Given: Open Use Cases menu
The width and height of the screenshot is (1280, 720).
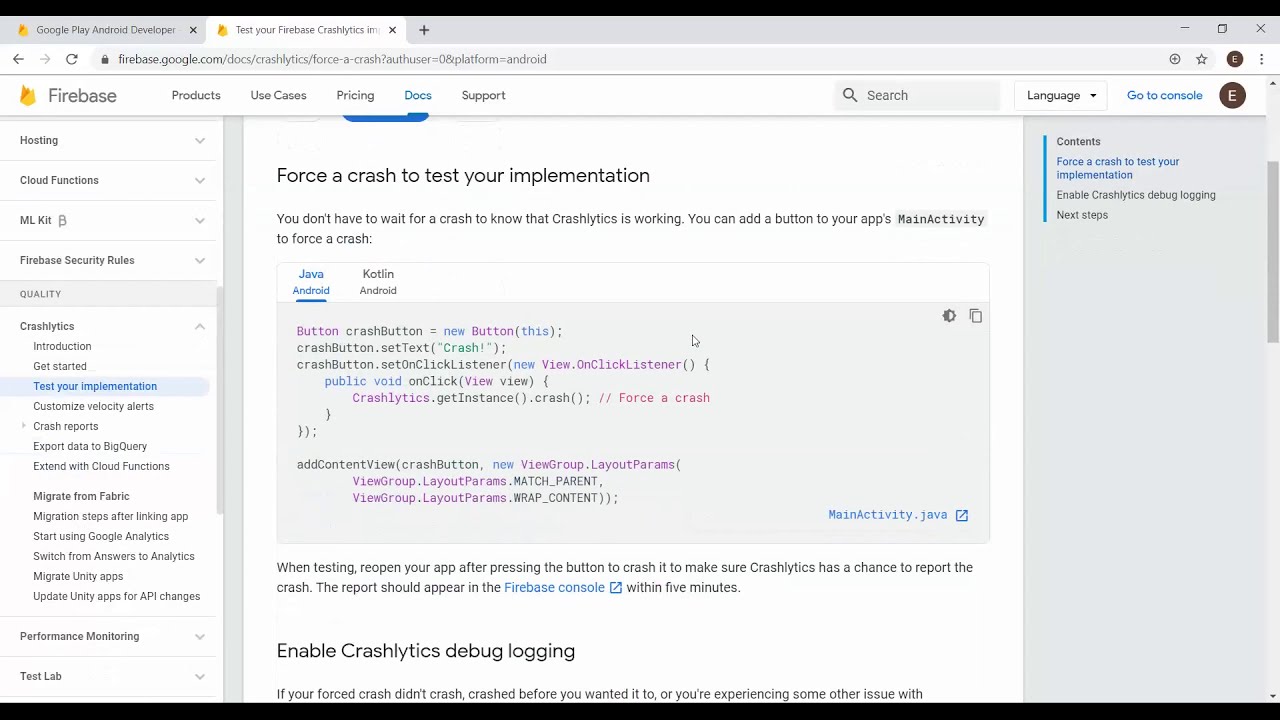Looking at the screenshot, I should tap(278, 95).
